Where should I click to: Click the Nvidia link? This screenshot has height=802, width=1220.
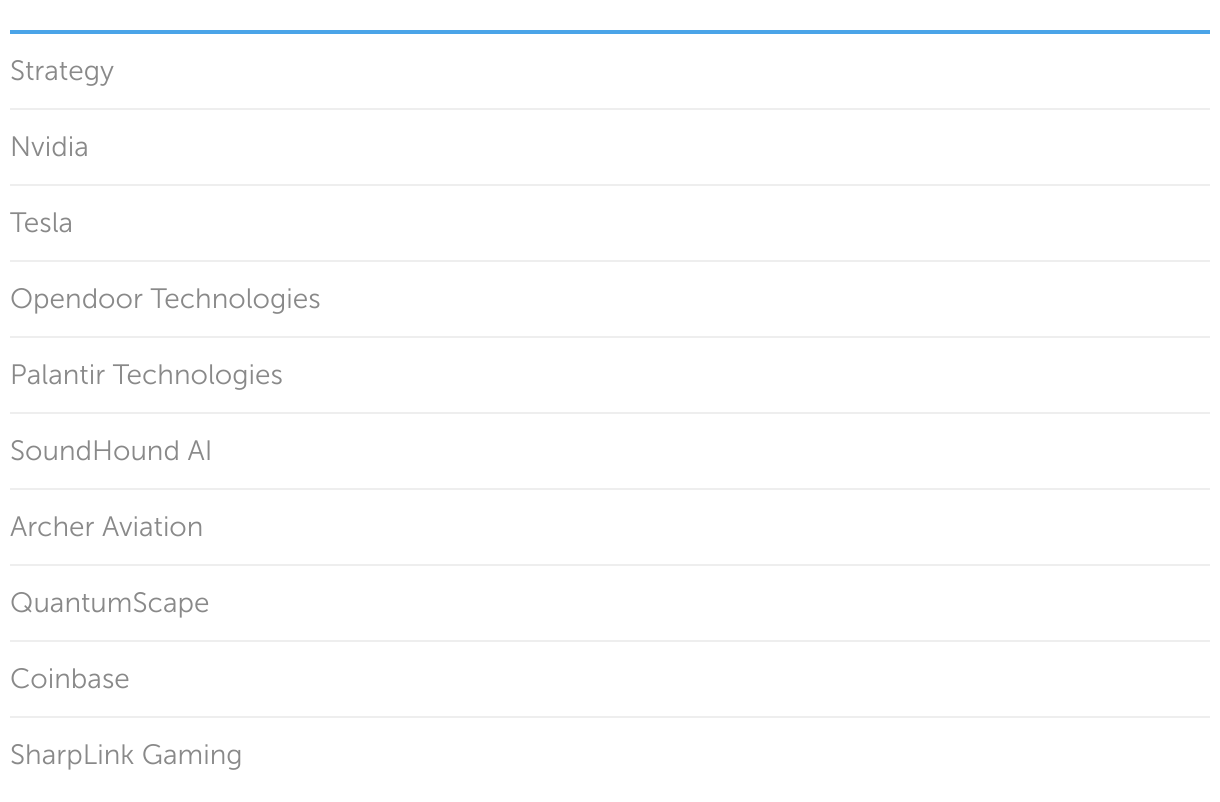[49, 147]
